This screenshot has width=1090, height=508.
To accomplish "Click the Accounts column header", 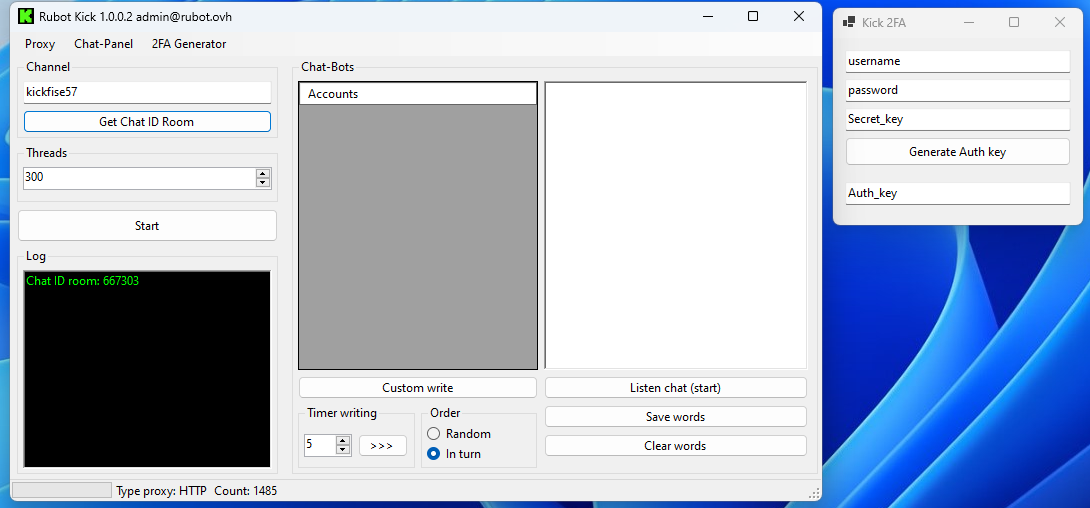I will point(417,94).
